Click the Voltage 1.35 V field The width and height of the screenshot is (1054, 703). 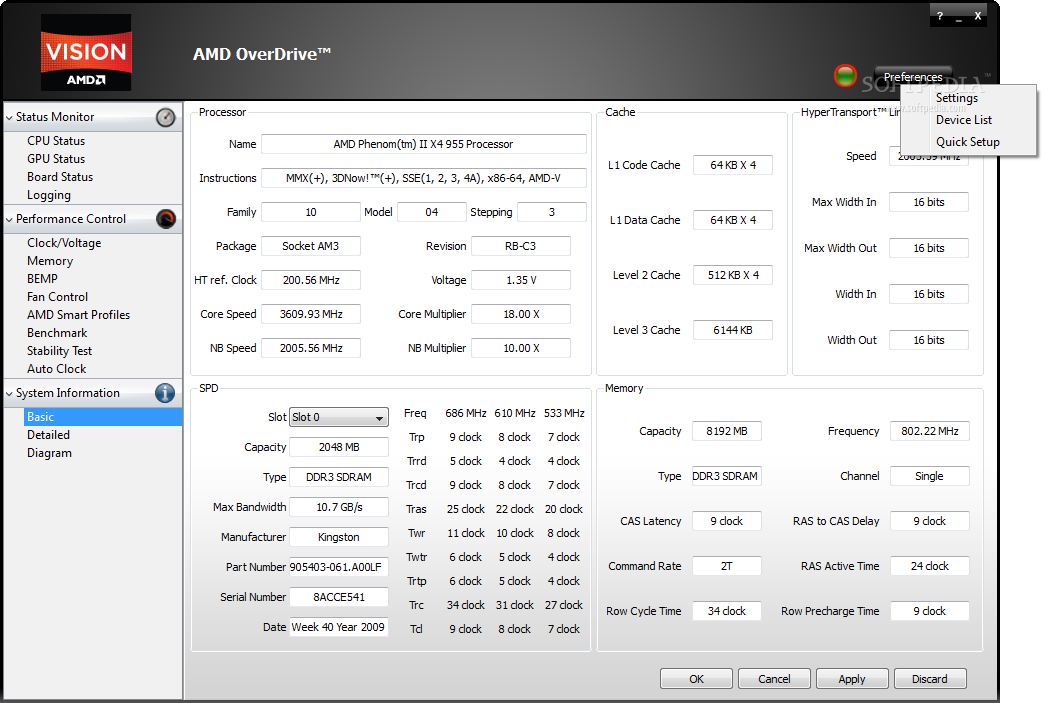click(x=521, y=280)
